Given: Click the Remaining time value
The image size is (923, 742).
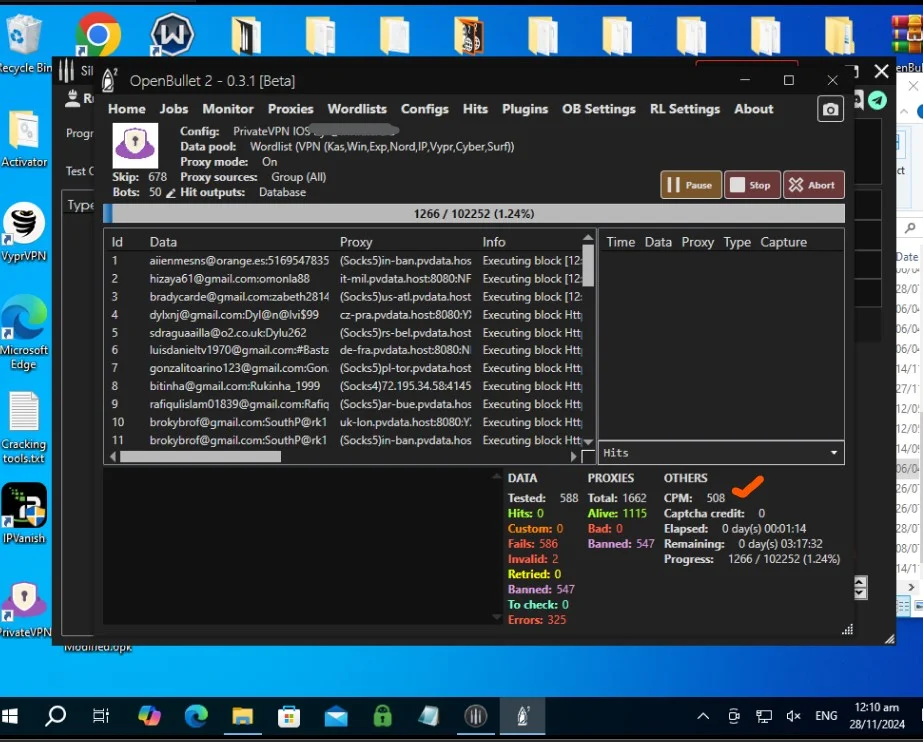Looking at the screenshot, I should point(780,544).
